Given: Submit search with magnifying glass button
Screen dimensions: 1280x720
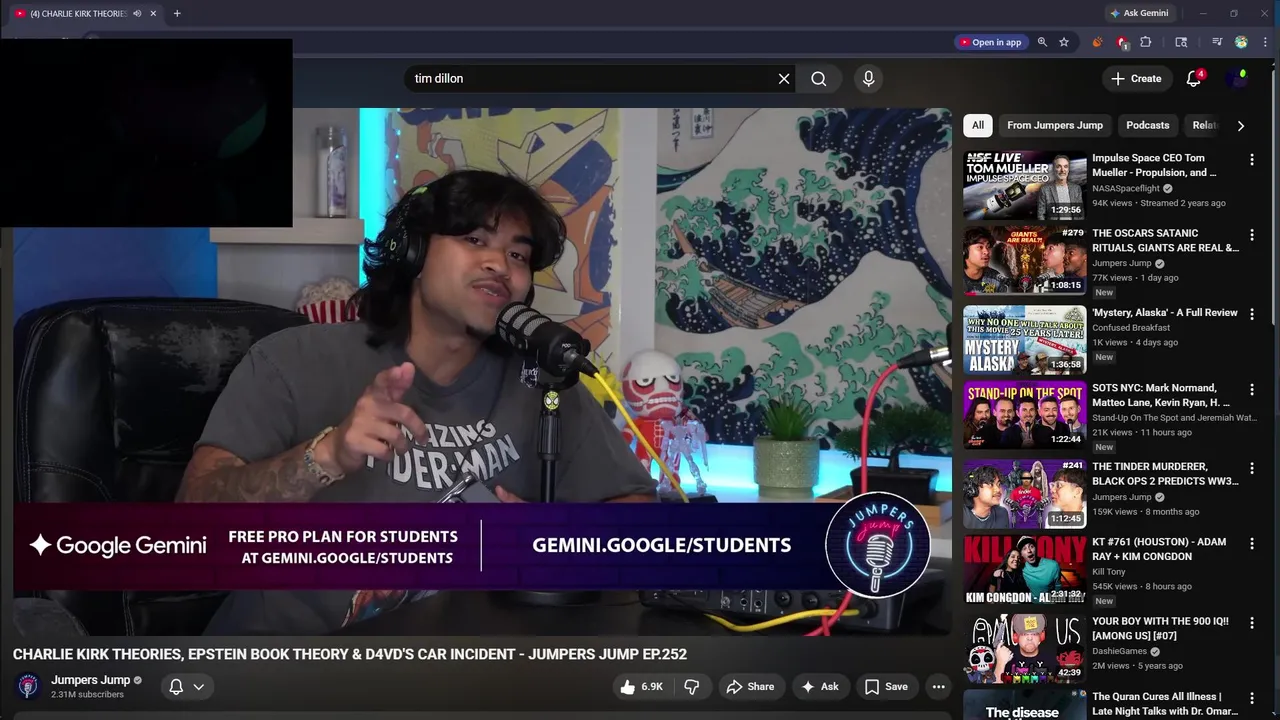Looking at the screenshot, I should pyautogui.click(x=819, y=79).
